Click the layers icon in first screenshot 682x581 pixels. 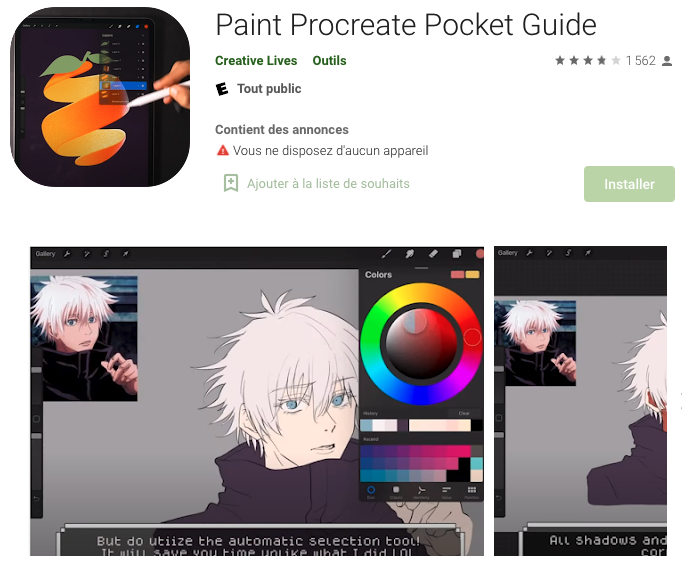(x=457, y=254)
